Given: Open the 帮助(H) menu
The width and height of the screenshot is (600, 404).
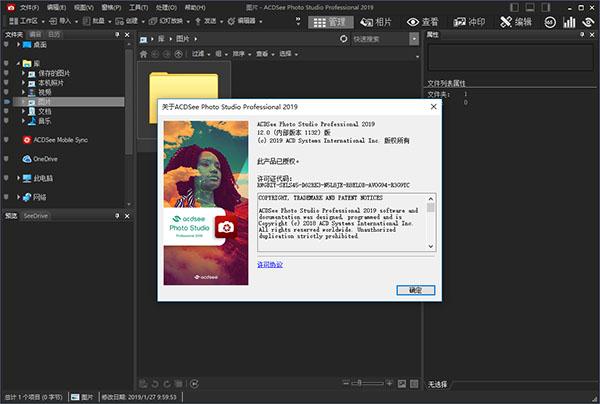Looking at the screenshot, I should 195,7.
